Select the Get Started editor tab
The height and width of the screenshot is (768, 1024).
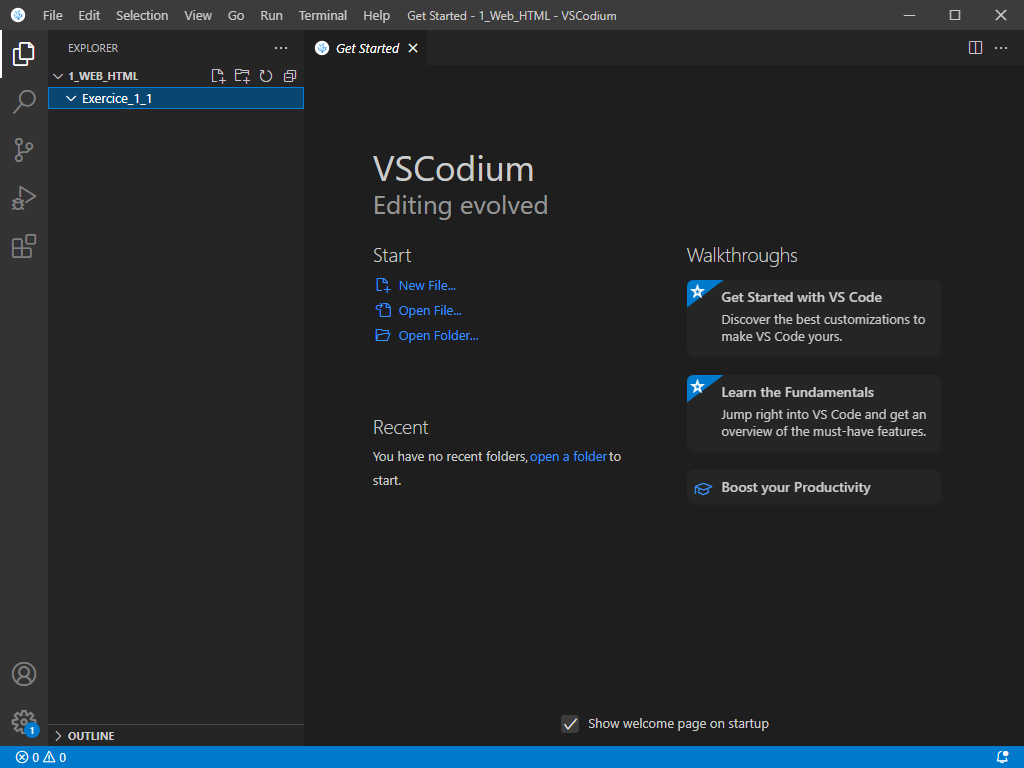(367, 48)
